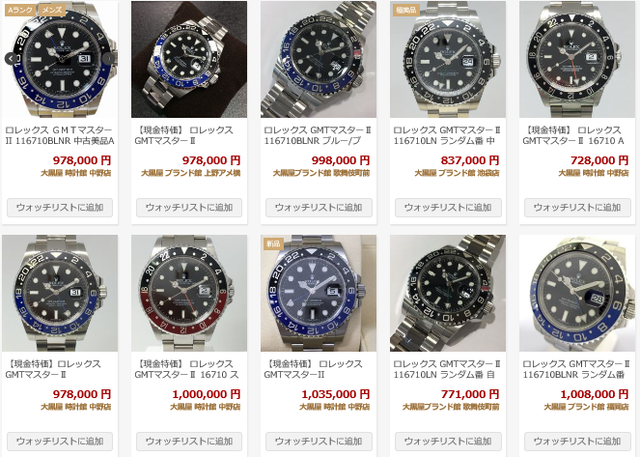Image resolution: width=640 pixels, height=457 pixels.
Task: Open 大黒屋 ブランド館 池袋店 store link
Action: tap(457, 173)
